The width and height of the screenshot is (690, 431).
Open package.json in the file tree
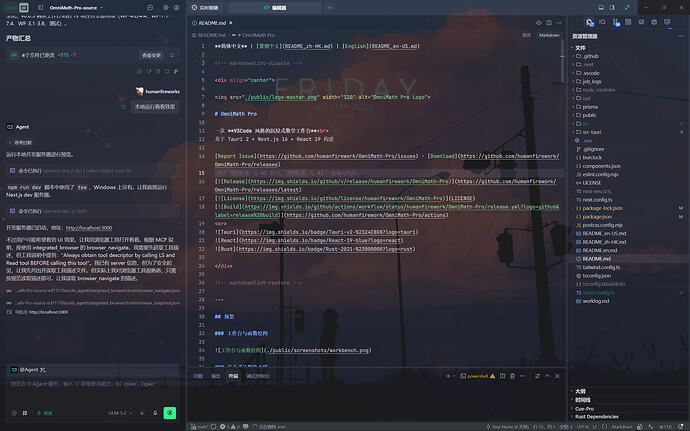tap(597, 217)
